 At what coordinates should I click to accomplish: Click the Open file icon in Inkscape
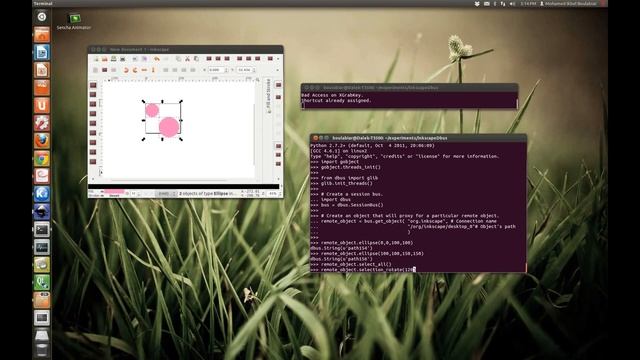click(x=104, y=59)
